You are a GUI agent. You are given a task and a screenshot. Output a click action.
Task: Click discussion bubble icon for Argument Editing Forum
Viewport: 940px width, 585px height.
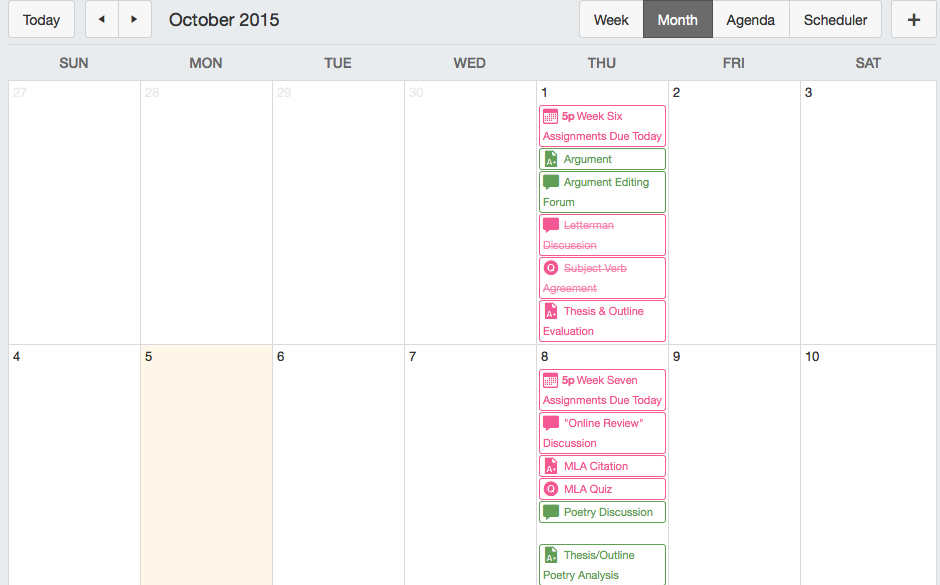coord(550,182)
